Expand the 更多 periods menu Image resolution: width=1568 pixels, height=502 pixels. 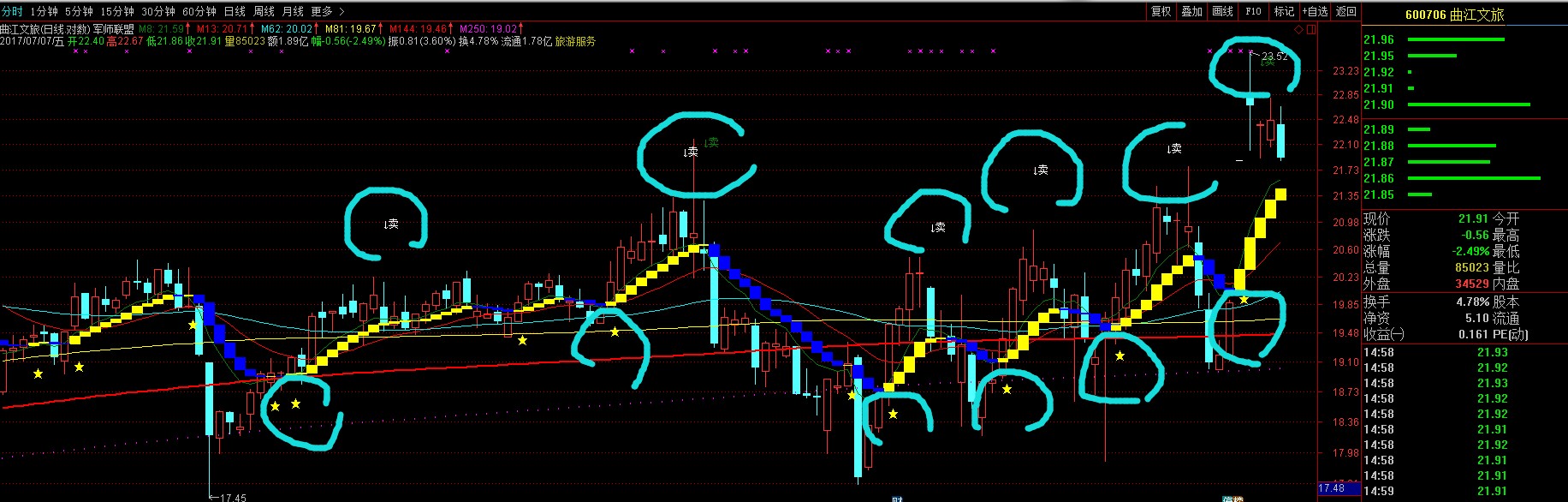point(327,11)
